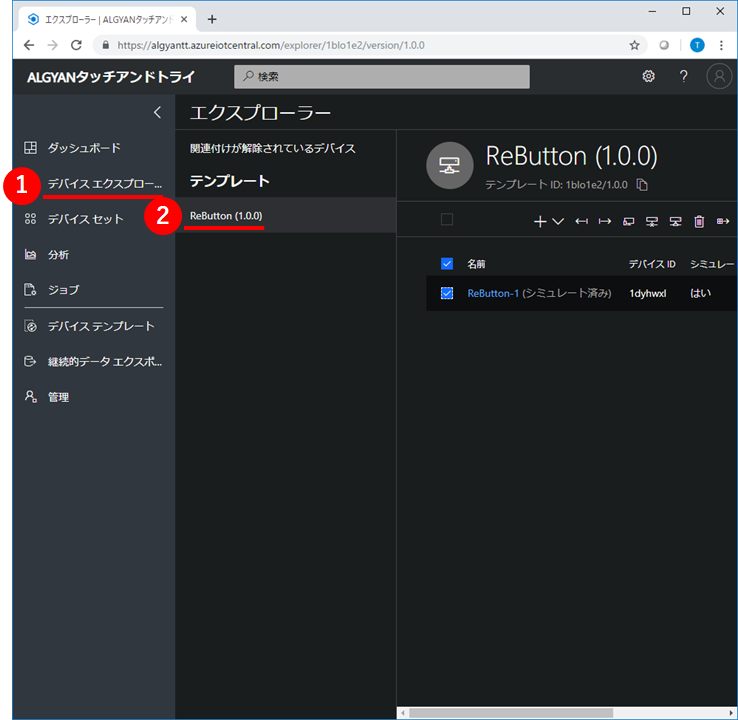Click the horizontal scrollbar at bottom
This screenshot has height=720, width=738.
511,713
